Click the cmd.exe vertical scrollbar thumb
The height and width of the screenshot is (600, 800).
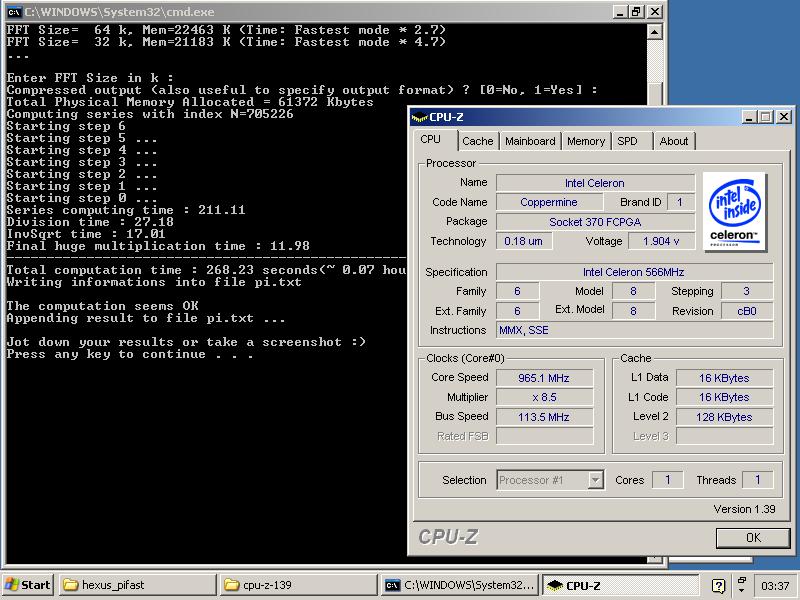655,93
